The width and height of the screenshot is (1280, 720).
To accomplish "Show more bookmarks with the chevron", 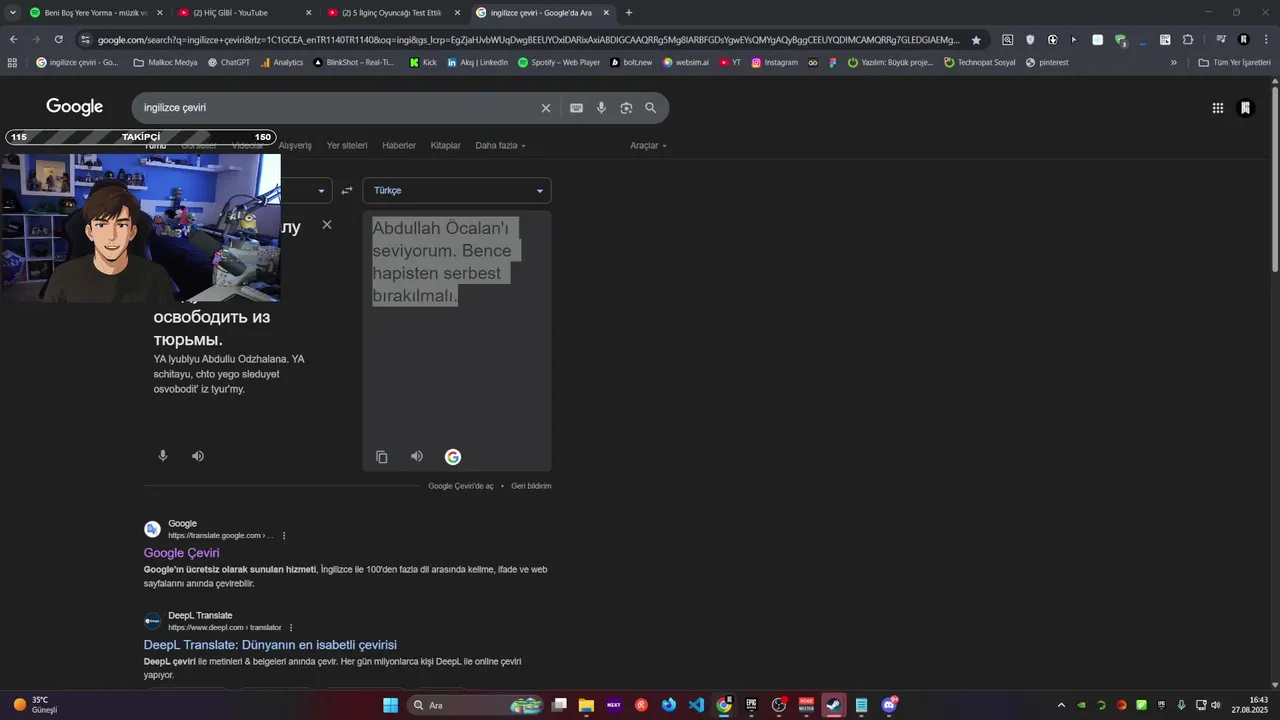I will click(x=1174, y=62).
